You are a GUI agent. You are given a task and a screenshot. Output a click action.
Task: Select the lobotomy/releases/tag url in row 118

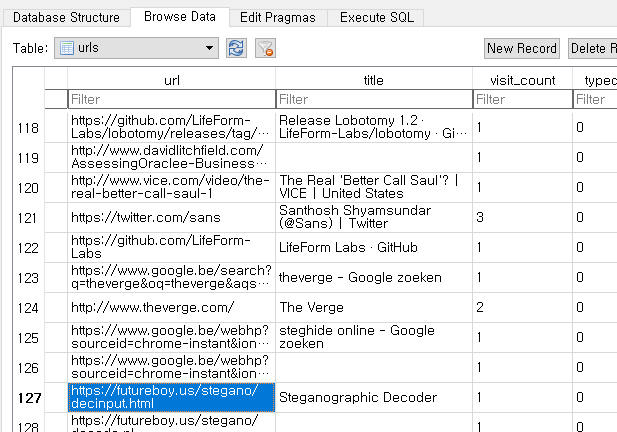click(172, 127)
